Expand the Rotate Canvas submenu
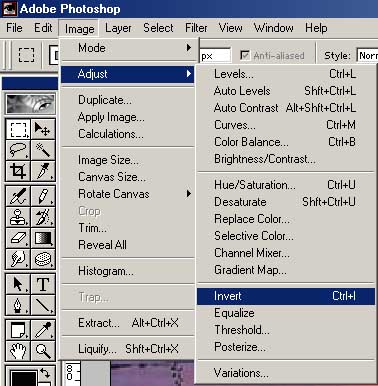This screenshot has width=378, height=386. point(128,194)
